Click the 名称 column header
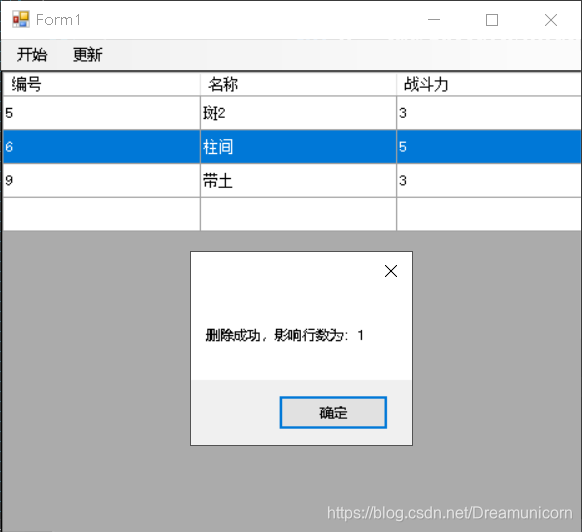The image size is (582, 532). point(298,84)
